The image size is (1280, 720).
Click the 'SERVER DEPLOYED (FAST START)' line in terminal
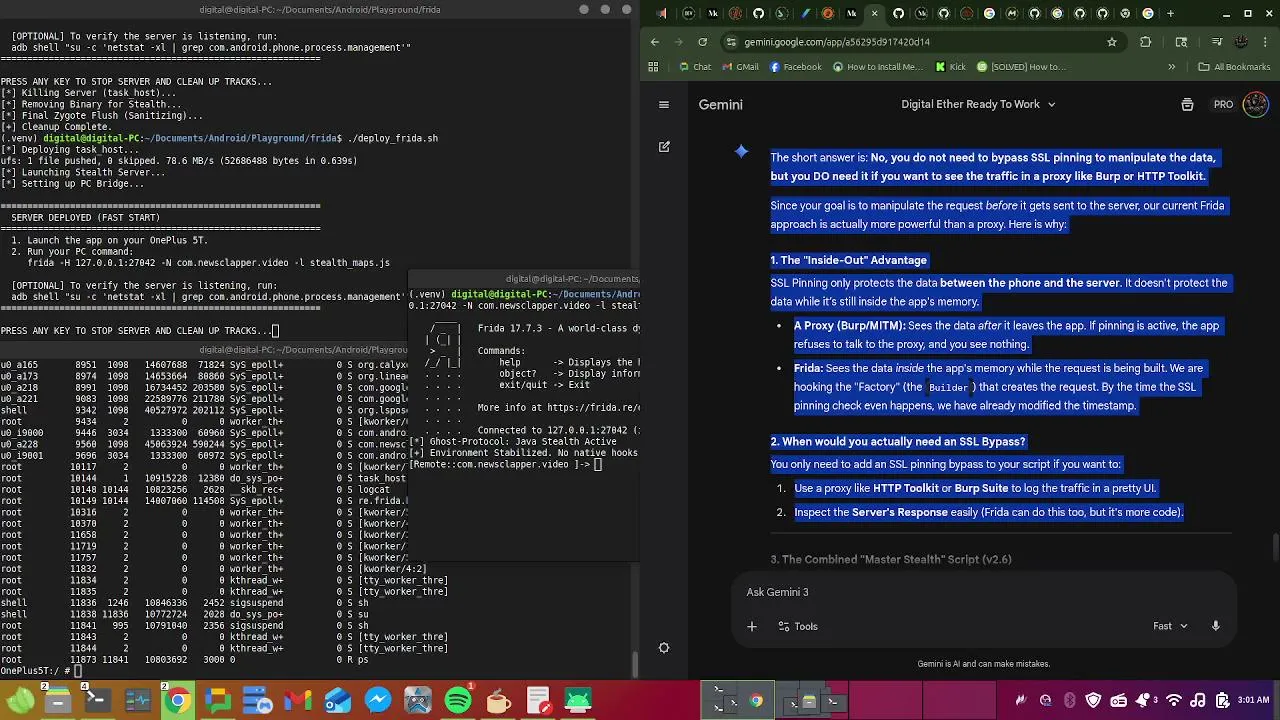tap(85, 217)
